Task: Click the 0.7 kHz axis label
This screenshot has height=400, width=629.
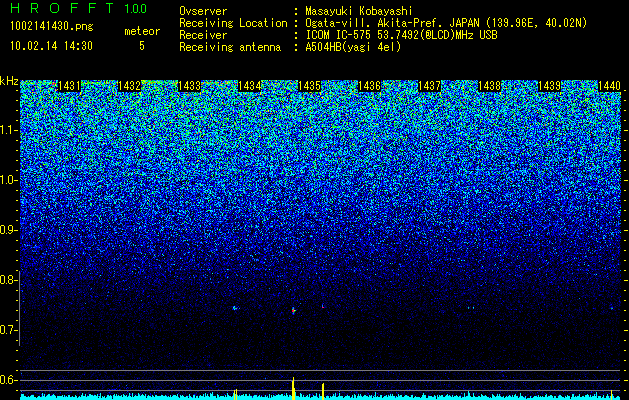Action: click(8, 330)
